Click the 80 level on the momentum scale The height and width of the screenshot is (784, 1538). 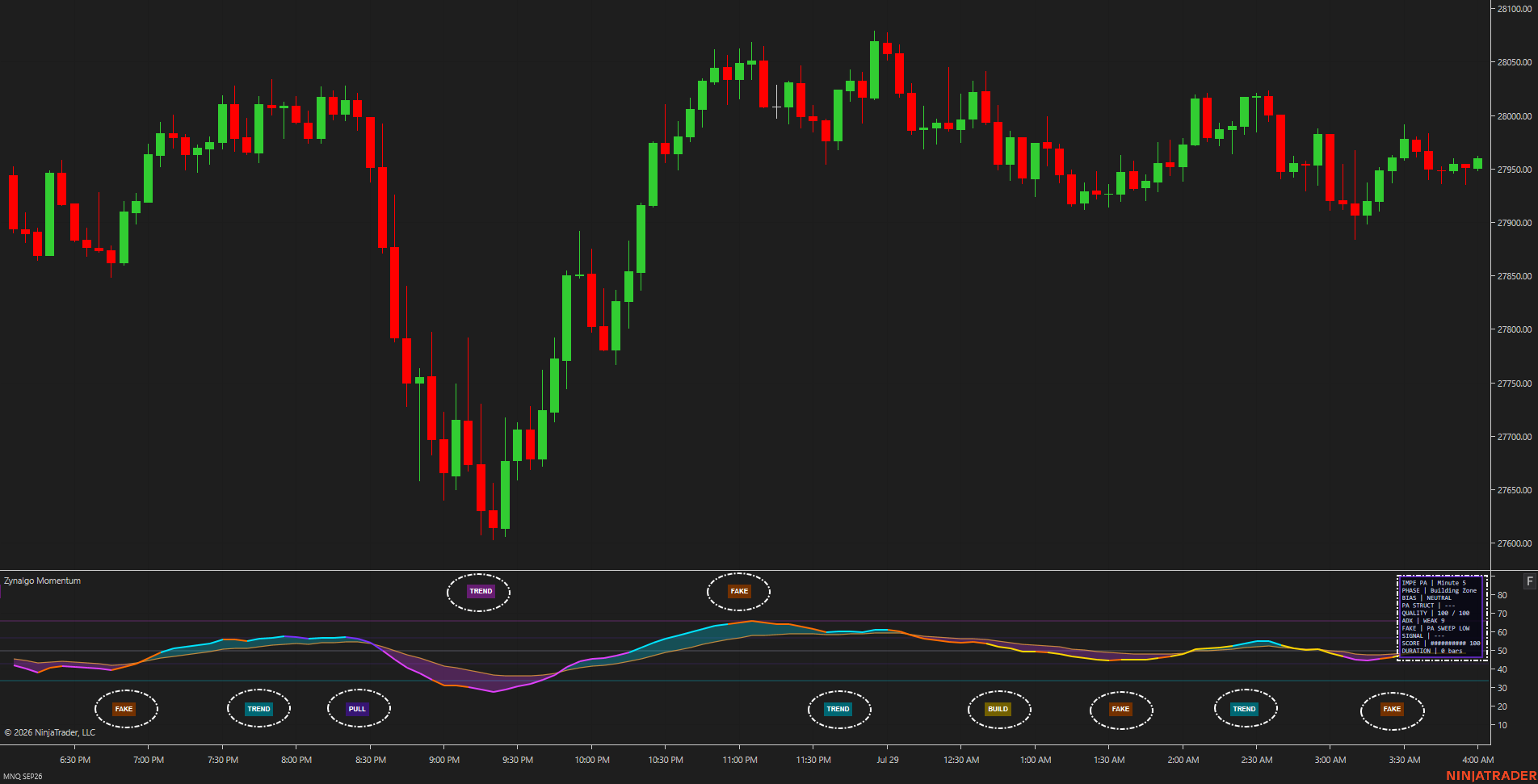coord(1502,595)
